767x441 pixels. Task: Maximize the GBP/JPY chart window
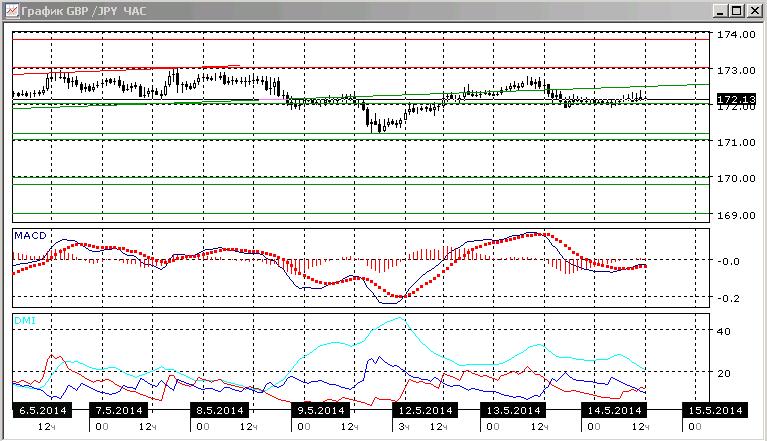pyautogui.click(x=736, y=11)
